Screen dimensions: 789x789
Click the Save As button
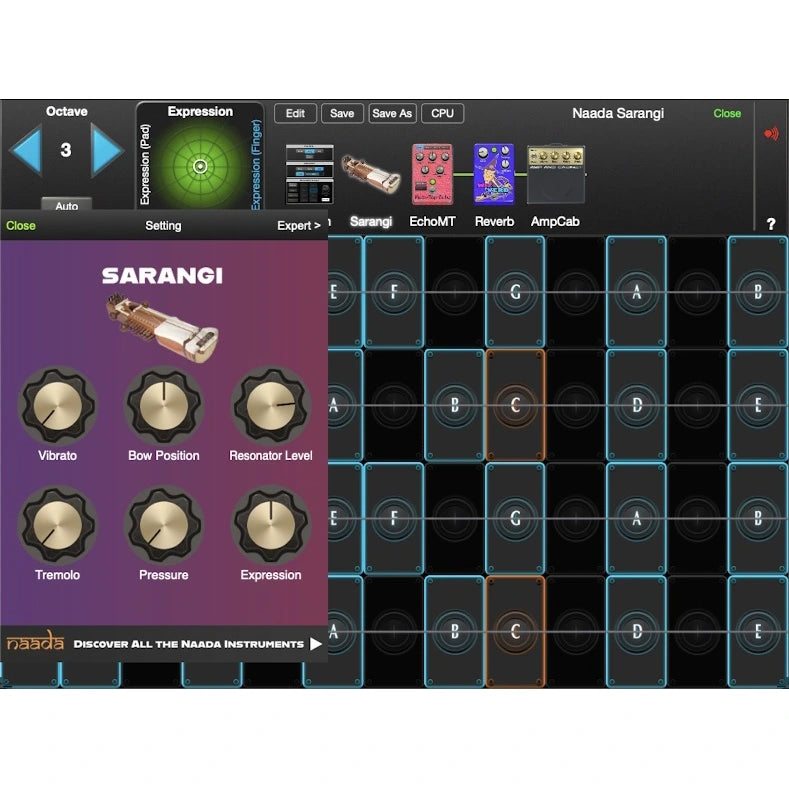(x=392, y=113)
